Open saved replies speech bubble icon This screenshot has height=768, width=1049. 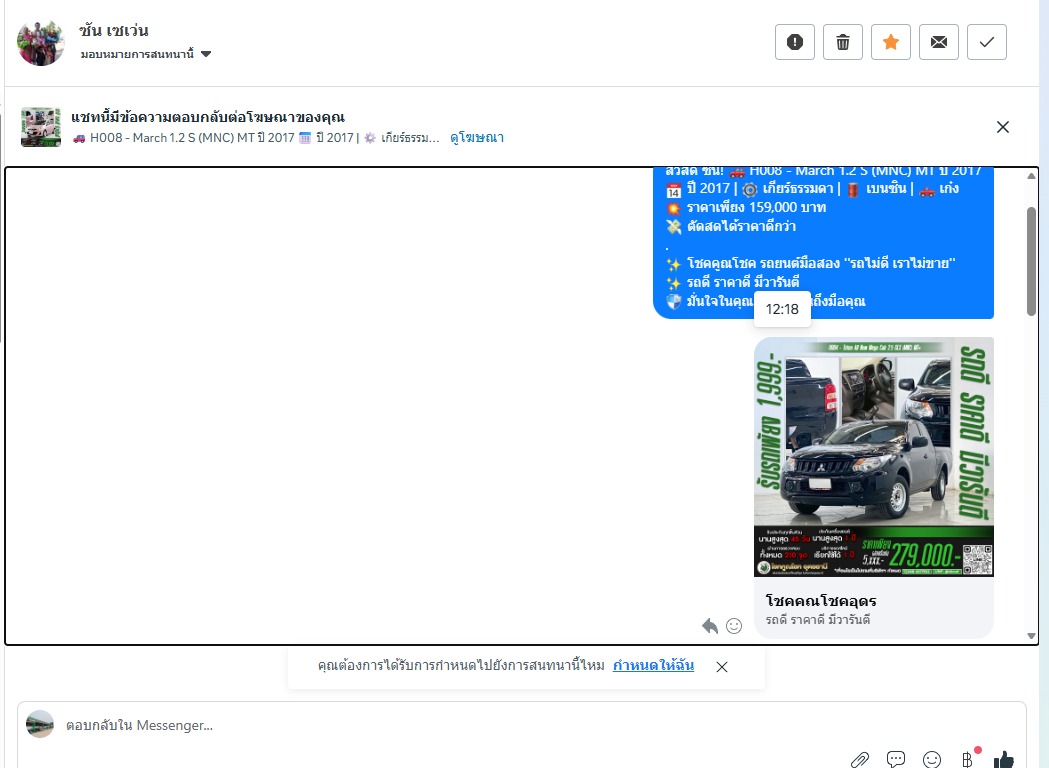point(896,759)
